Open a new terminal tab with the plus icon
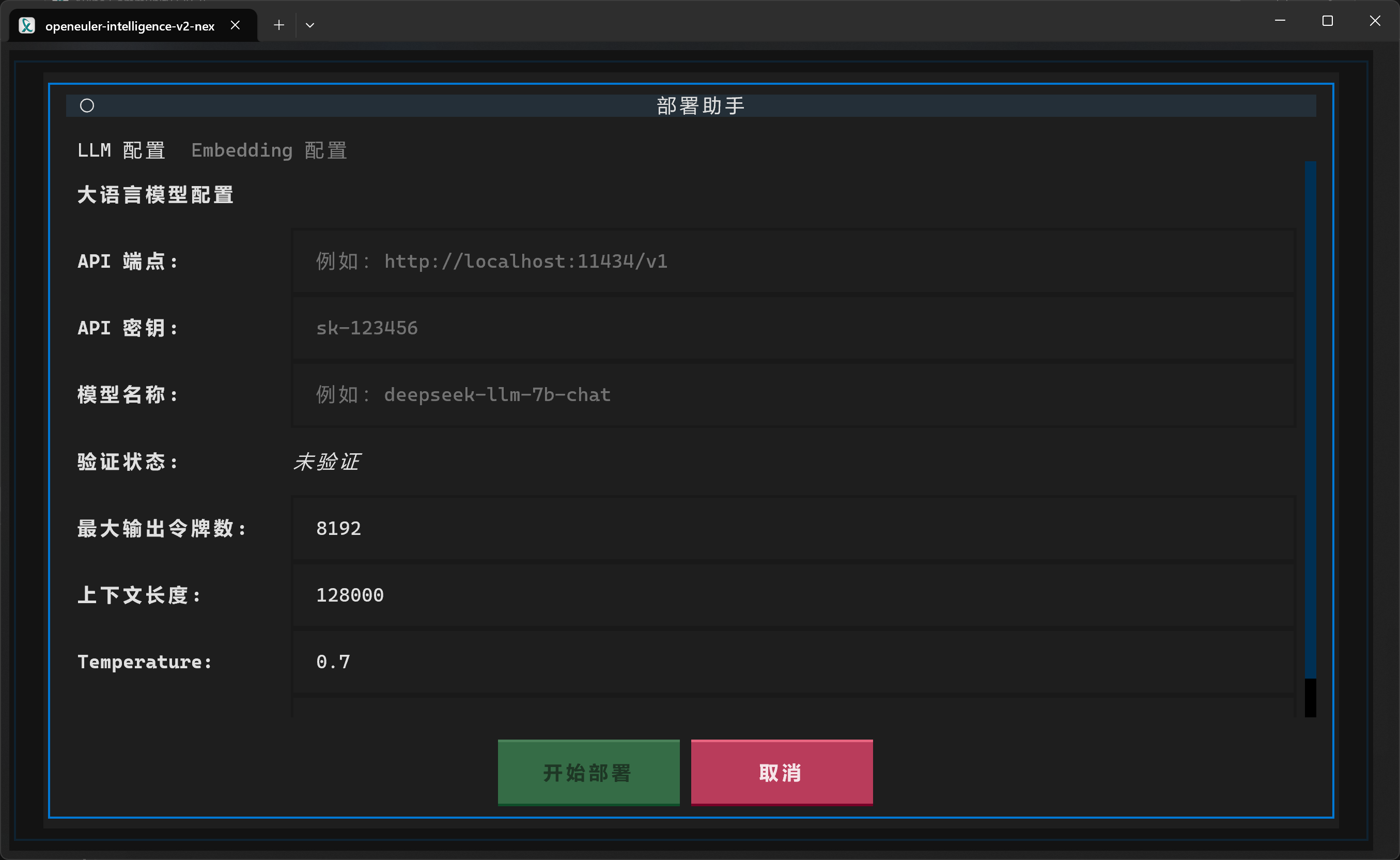This screenshot has height=860, width=1400. pyautogui.click(x=278, y=25)
